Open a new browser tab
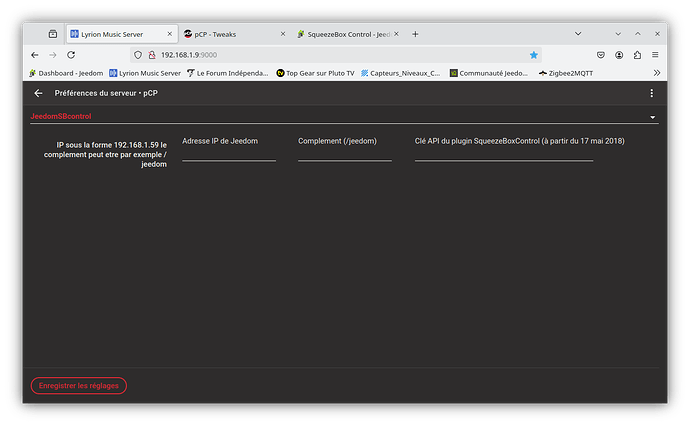Viewport: 690px width, 426px height. 415,34
